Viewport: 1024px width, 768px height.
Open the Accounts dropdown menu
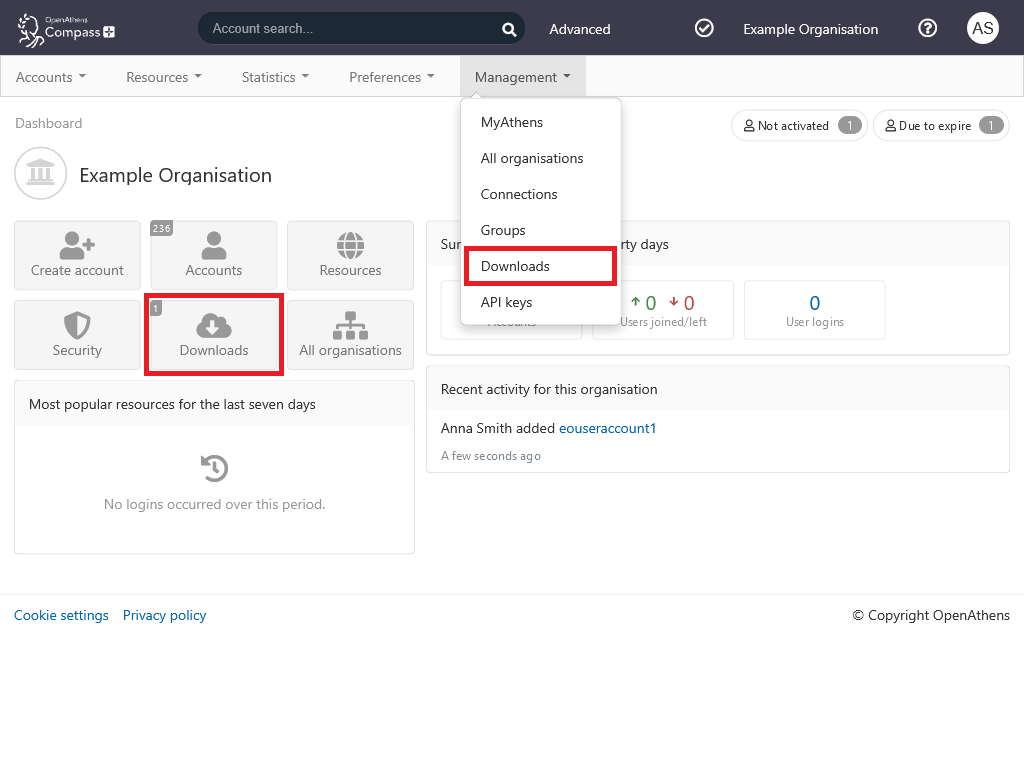tap(51, 76)
